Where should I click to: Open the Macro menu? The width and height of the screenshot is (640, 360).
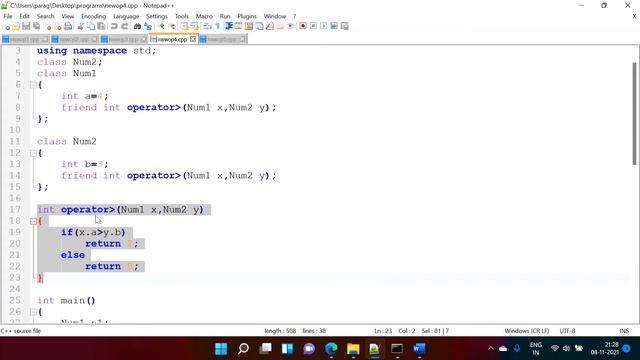point(204,16)
